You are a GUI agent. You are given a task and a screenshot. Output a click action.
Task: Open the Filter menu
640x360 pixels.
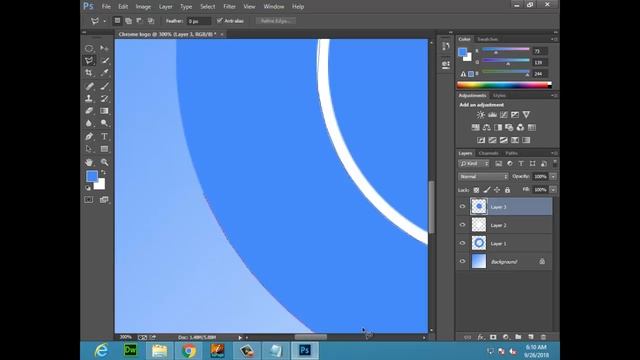tap(229, 7)
